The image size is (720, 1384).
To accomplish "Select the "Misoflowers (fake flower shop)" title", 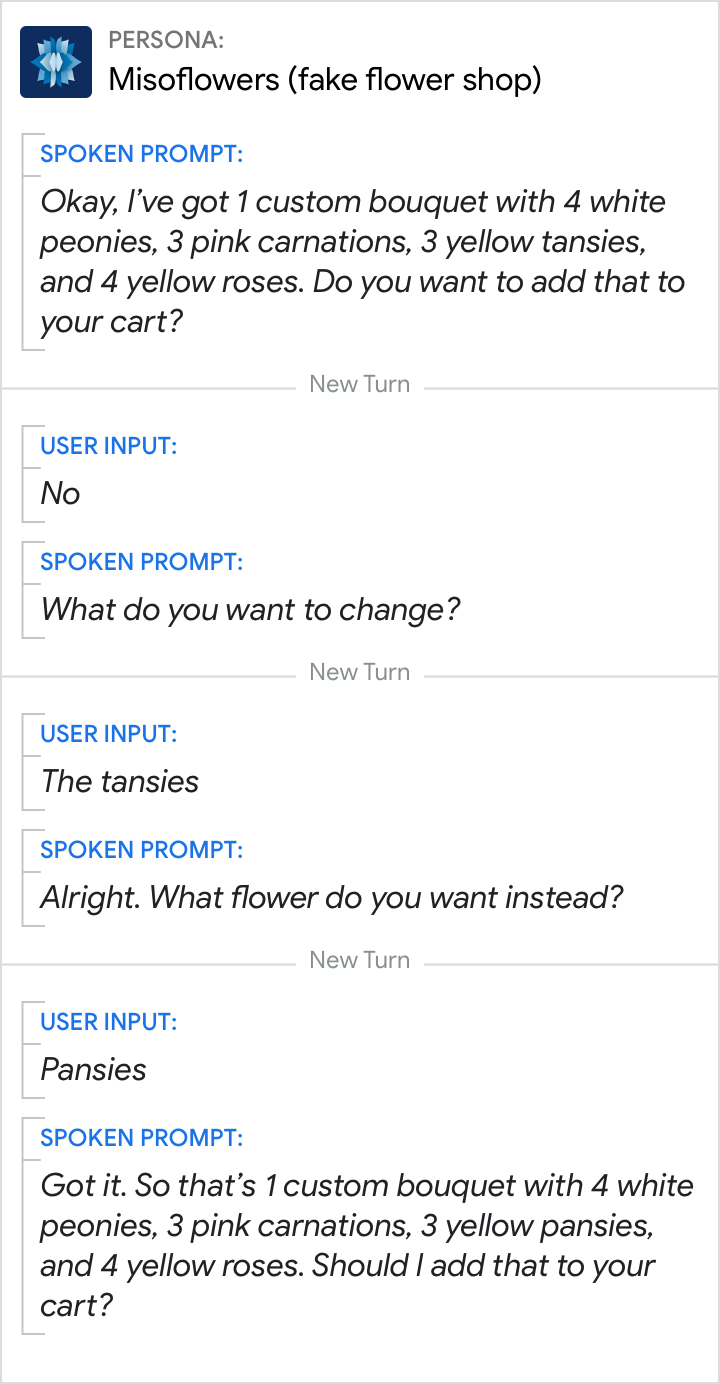I will click(324, 79).
